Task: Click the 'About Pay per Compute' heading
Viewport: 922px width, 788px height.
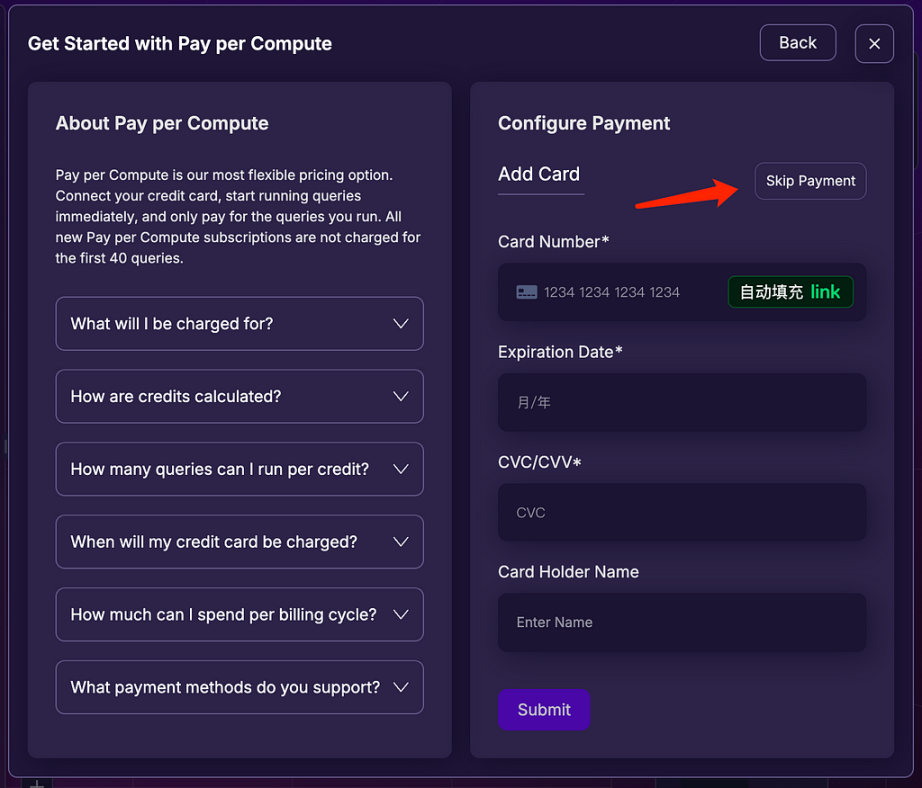Action: [162, 124]
